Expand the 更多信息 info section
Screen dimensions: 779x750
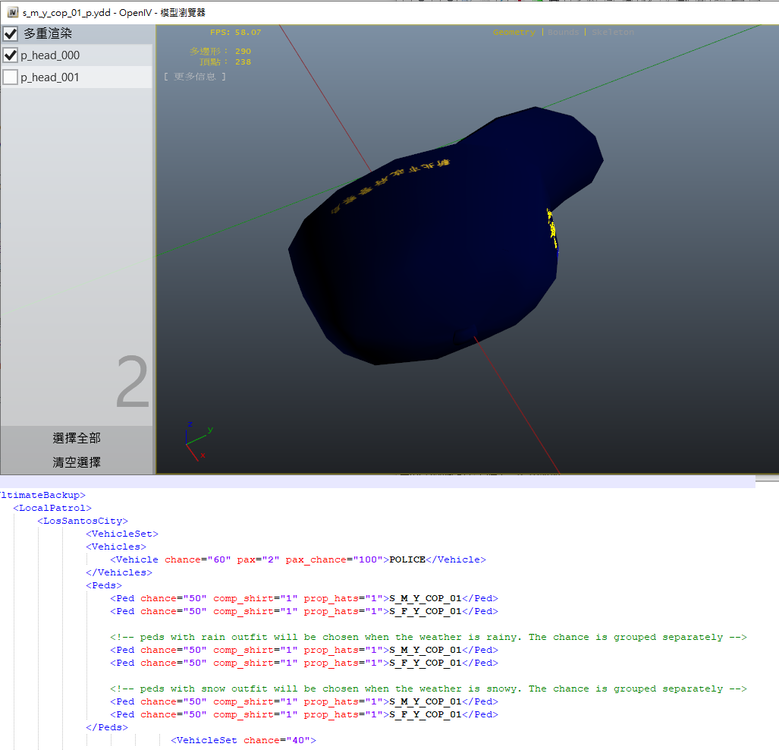[x=194, y=76]
